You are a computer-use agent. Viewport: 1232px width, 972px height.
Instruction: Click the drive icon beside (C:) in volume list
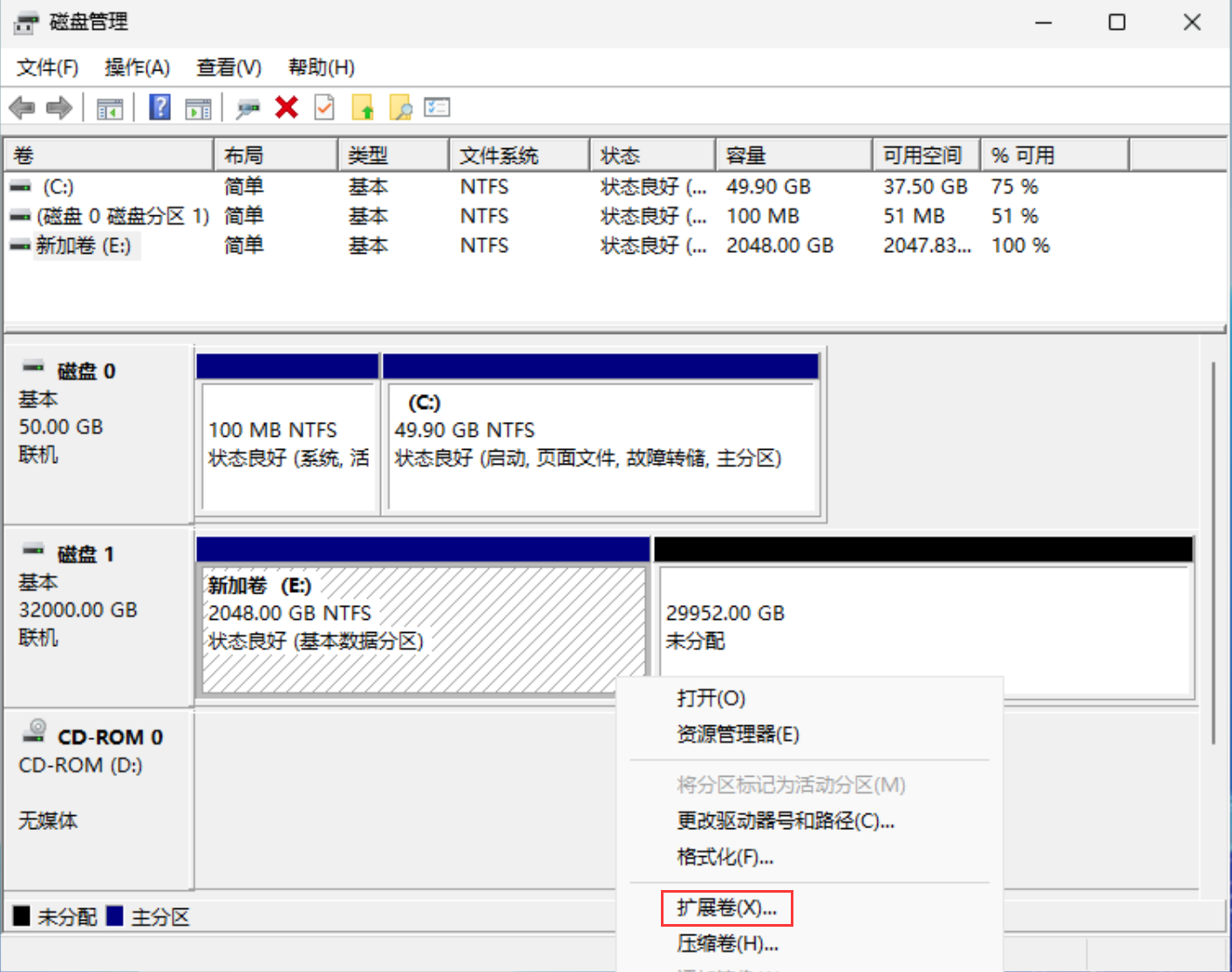pyautogui.click(x=20, y=187)
